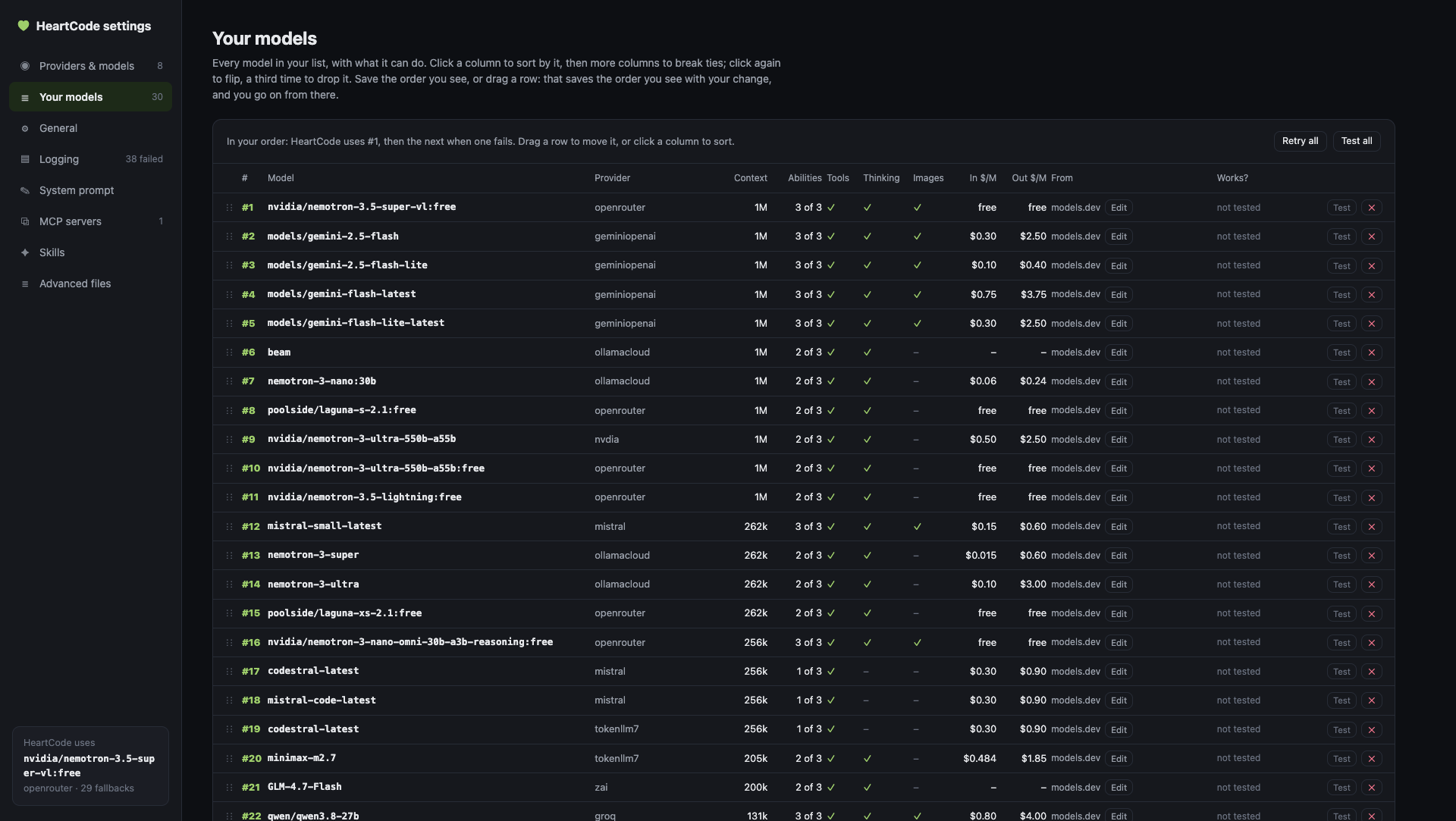Grab the drag handle of nemotron-3-ultra row #14
Screen dimensions: 1456x821
click(x=229, y=584)
